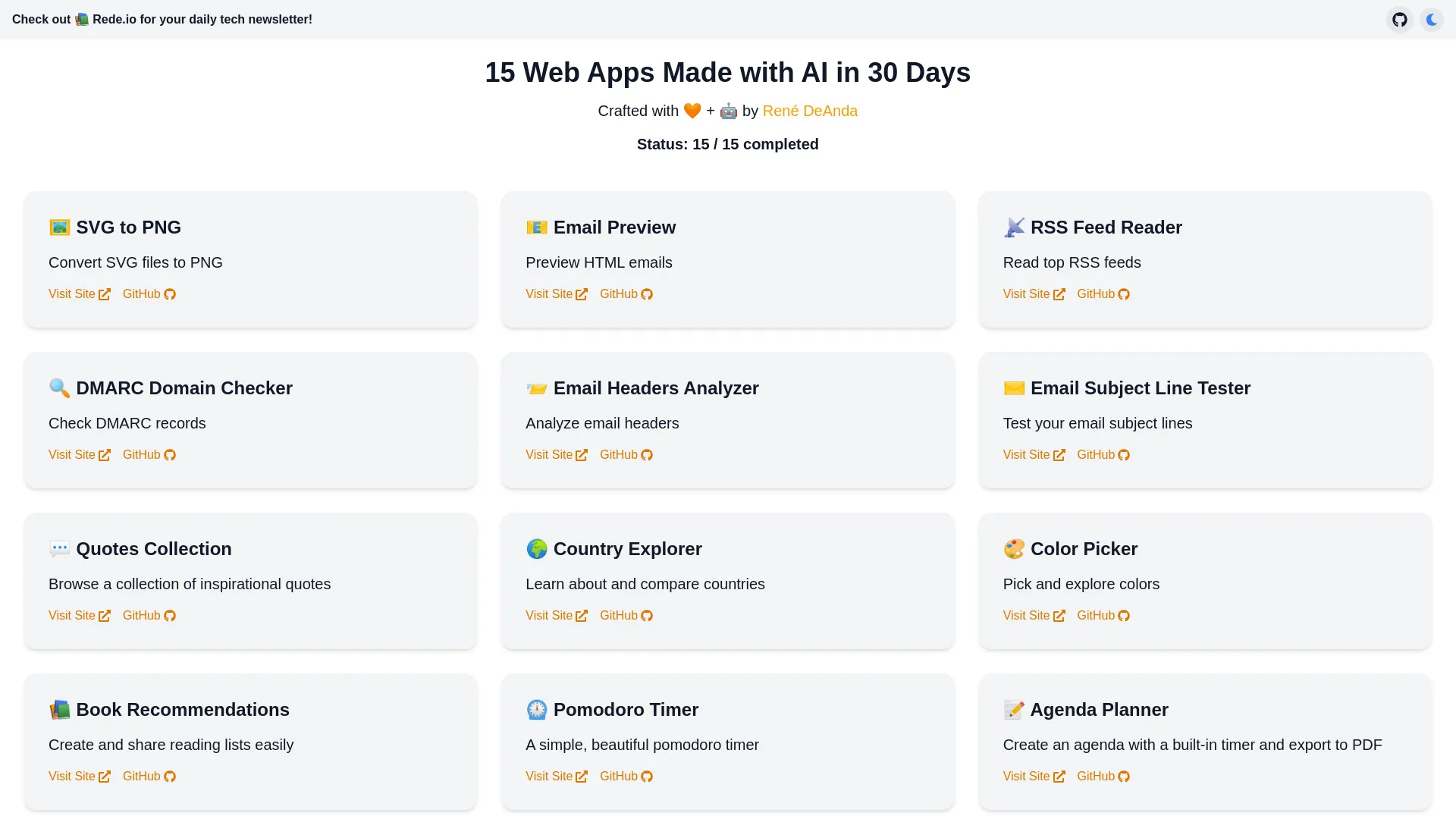The width and height of the screenshot is (1456, 819).
Task: Click the GitHub octocat icon for Agenda Planner
Action: tap(1125, 777)
